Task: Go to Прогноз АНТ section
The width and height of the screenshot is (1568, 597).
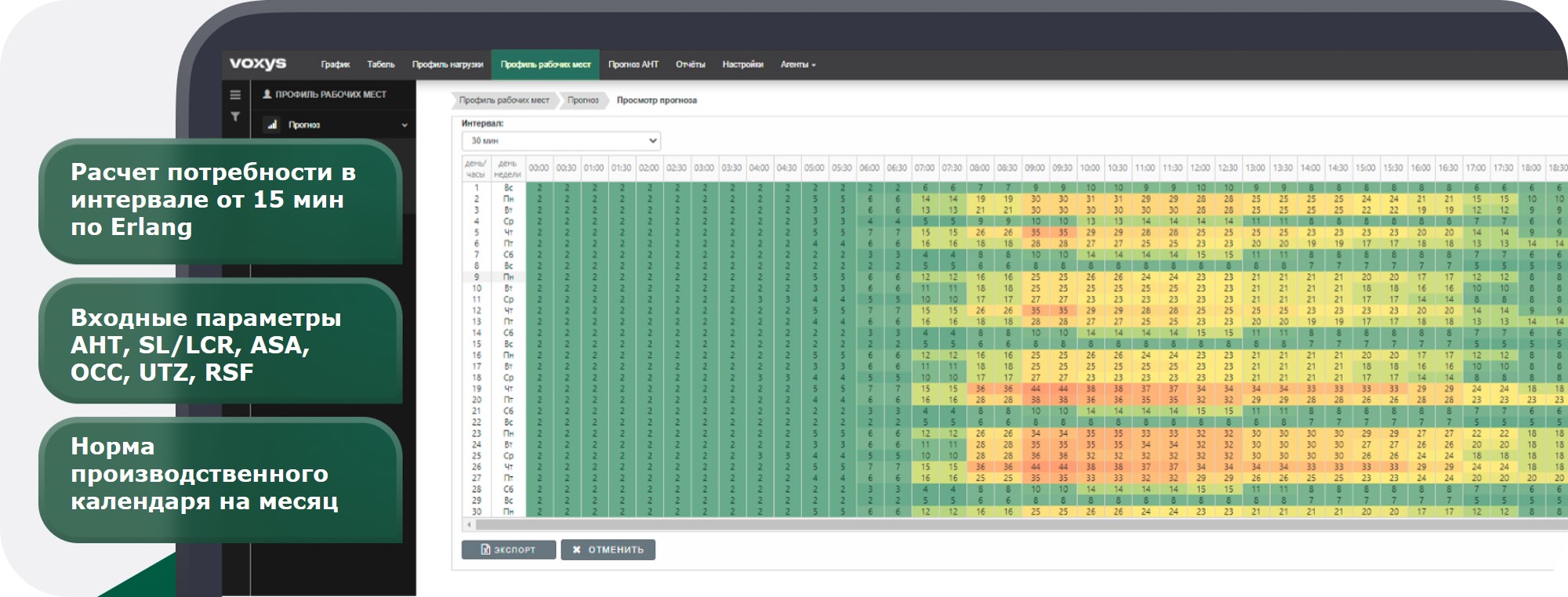Action: click(633, 64)
